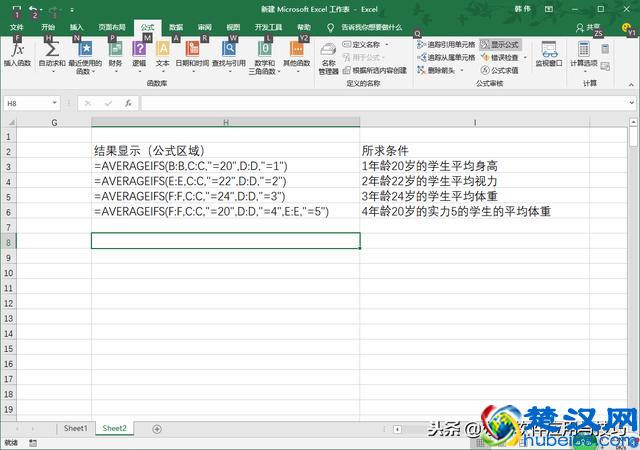
Task: Click the cell '所求条件'
Action: point(475,151)
